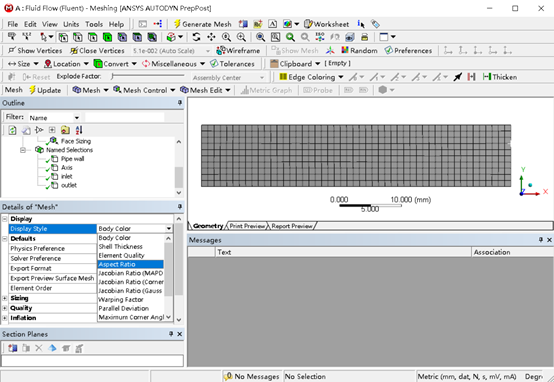Select the Pipe wall named selection

pos(72,159)
